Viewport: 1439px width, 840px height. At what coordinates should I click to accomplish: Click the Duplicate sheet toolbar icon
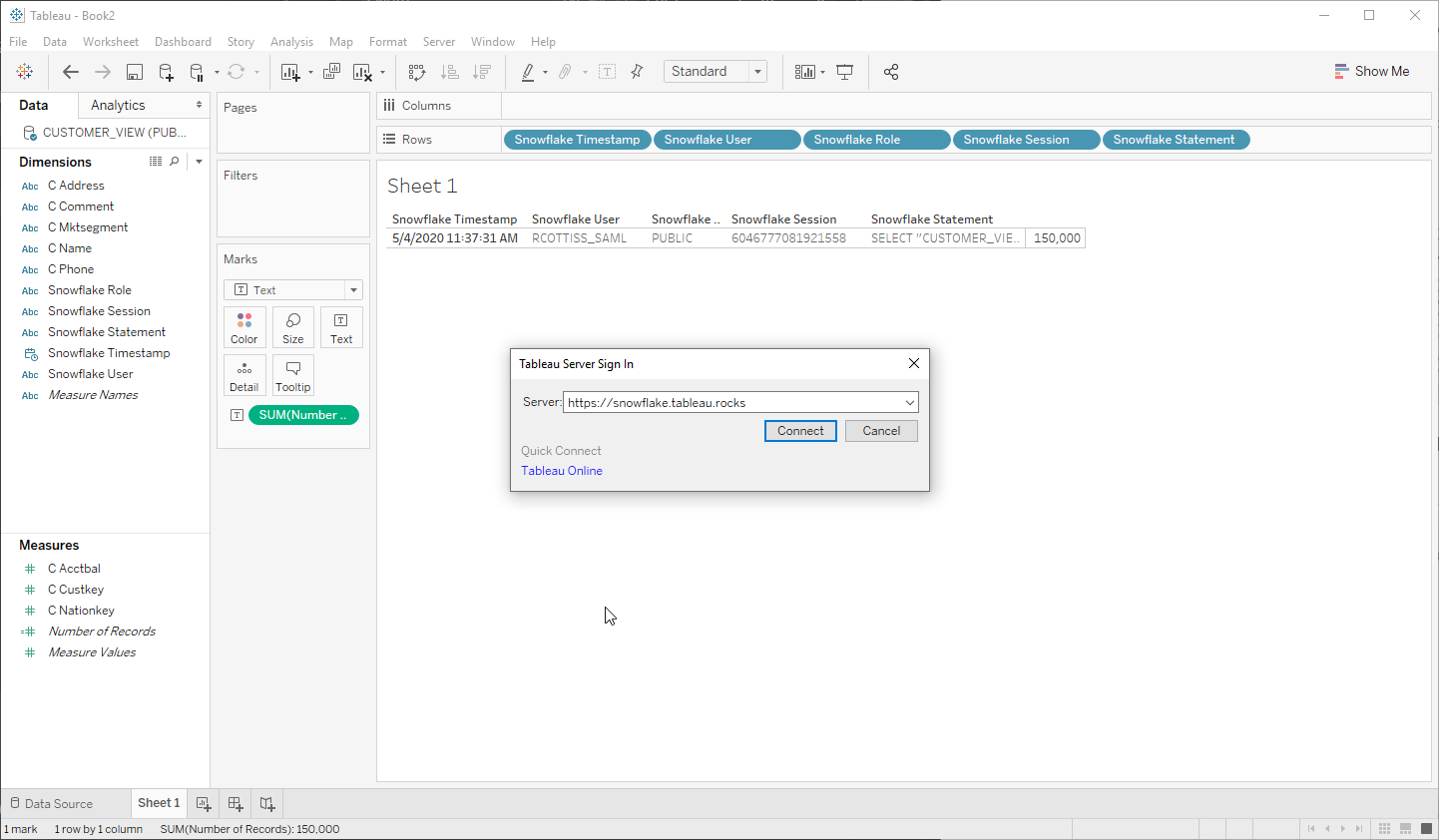pyautogui.click(x=331, y=72)
